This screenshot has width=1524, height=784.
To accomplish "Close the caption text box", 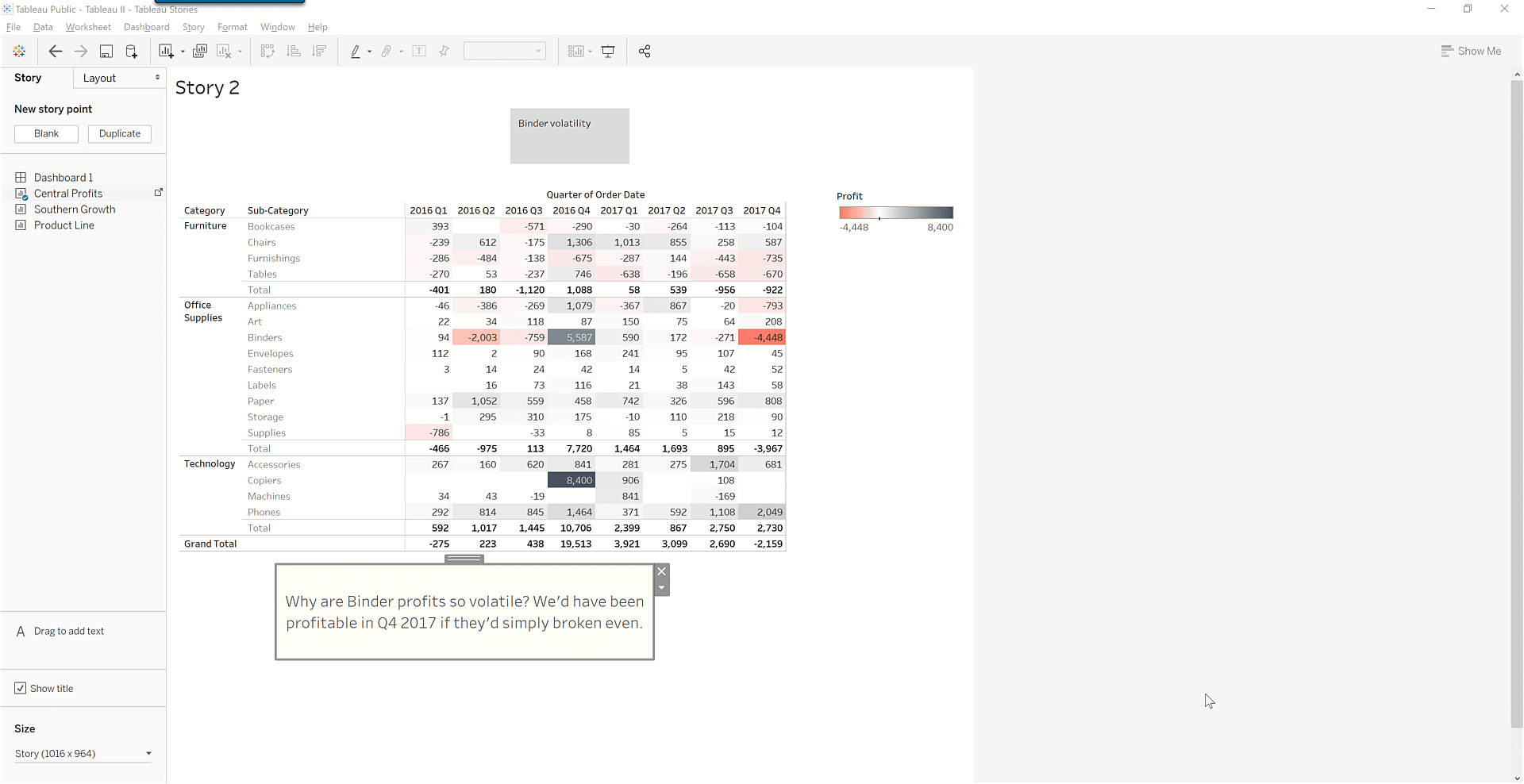I will click(x=661, y=571).
